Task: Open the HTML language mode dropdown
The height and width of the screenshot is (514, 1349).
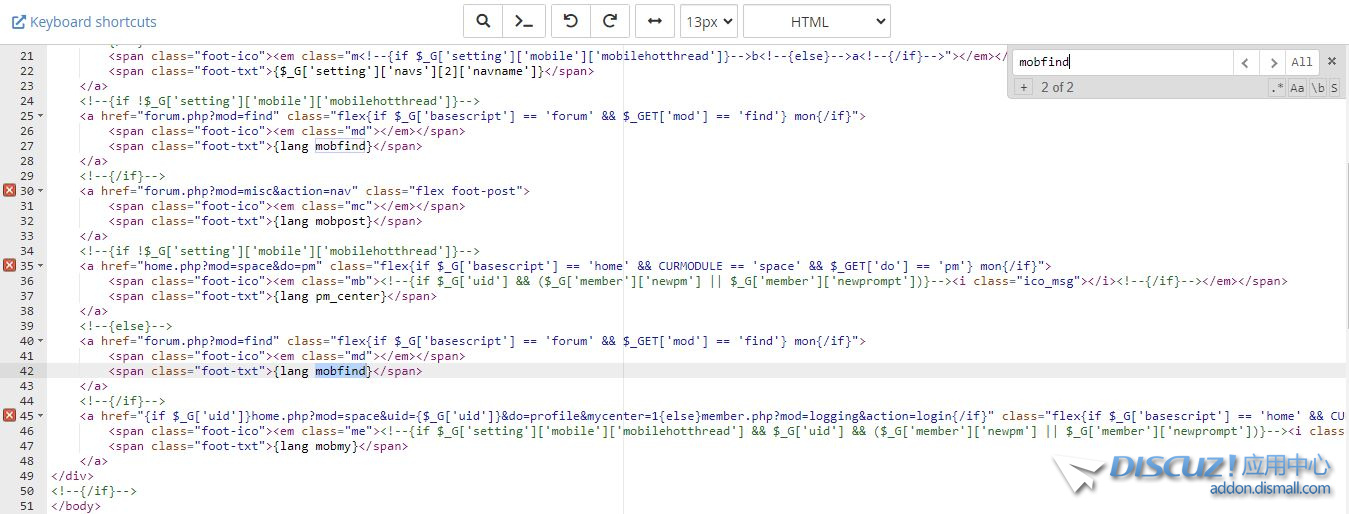Action: 816,21
